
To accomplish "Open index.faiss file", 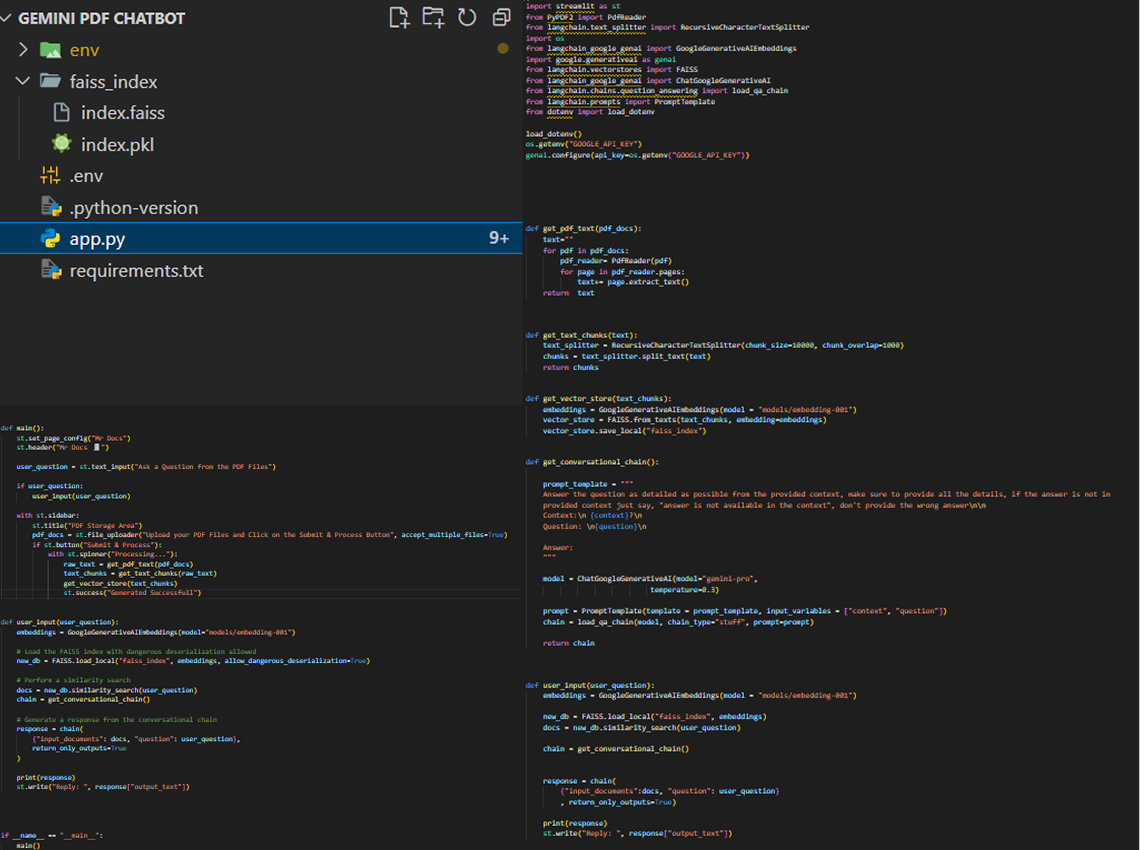I will pyautogui.click(x=123, y=113).
